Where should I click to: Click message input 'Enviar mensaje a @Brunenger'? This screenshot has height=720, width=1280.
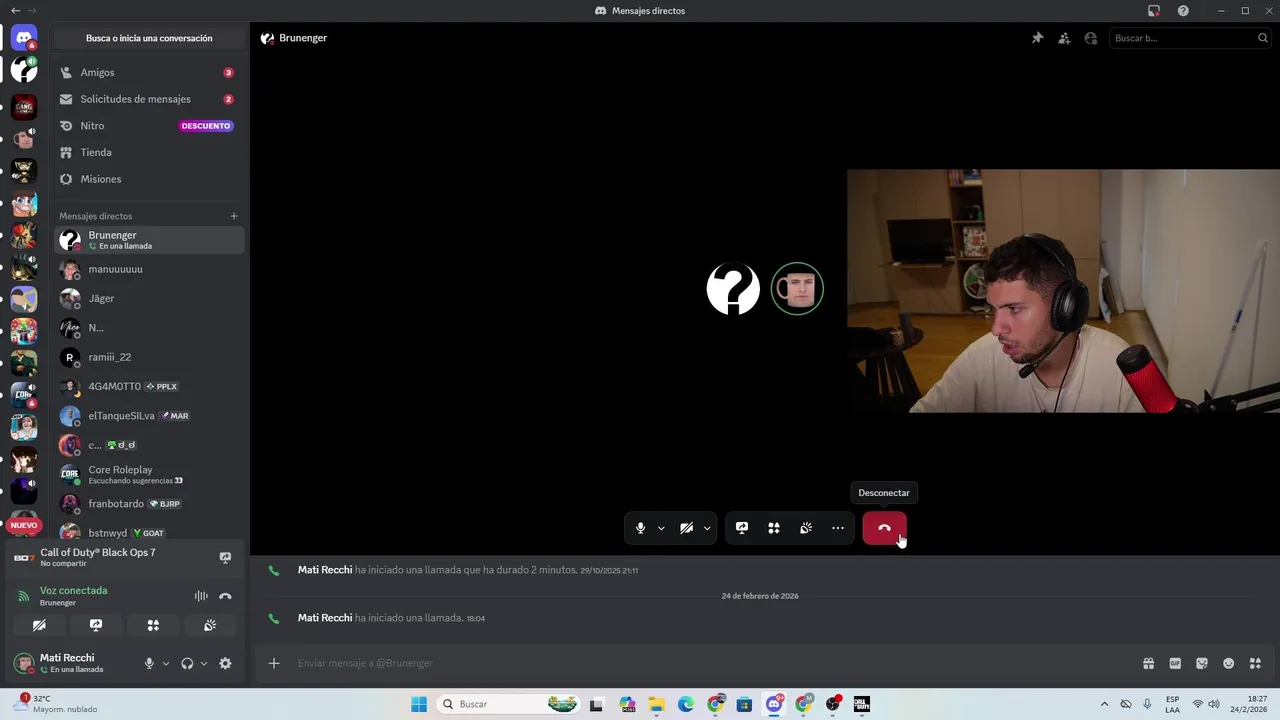[x=700, y=663]
